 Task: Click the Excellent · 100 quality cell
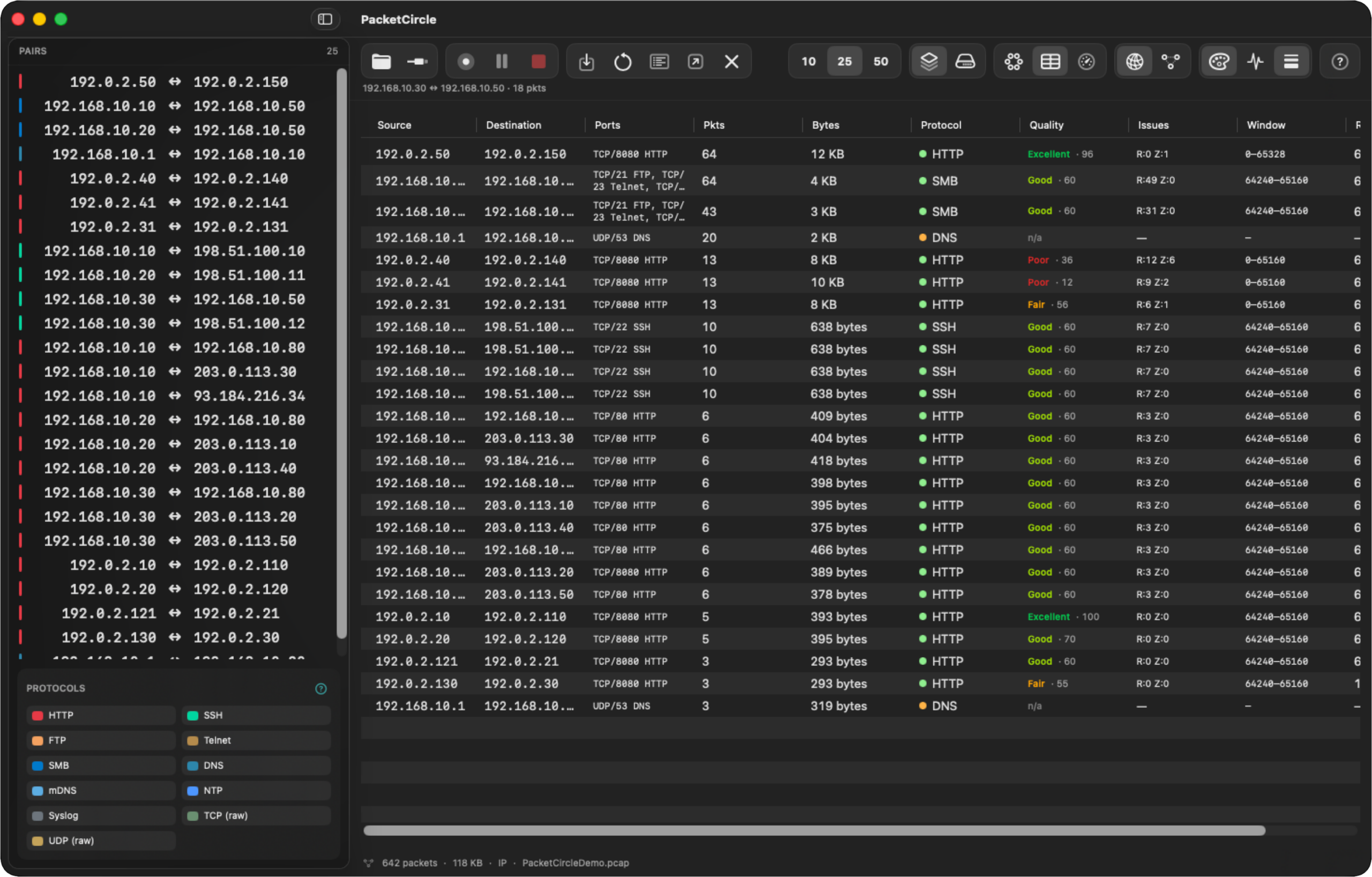[x=1063, y=616]
